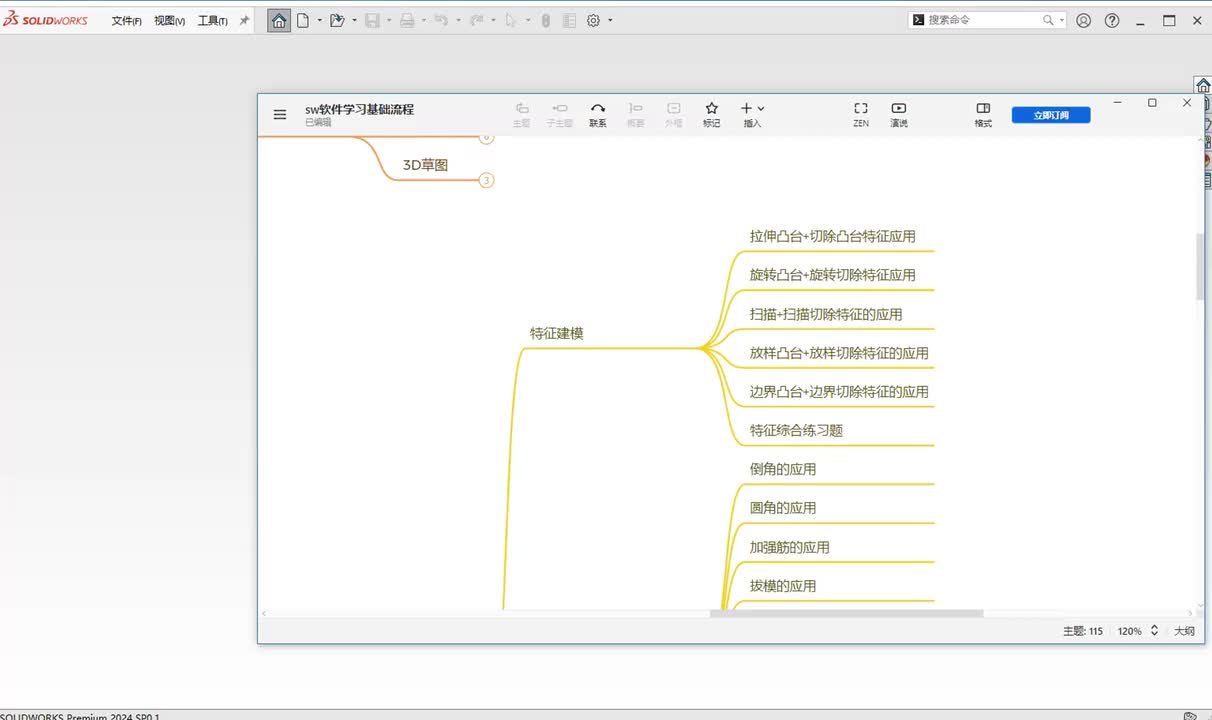Screen dimensions: 1212x720
Task: Create new document in SolidWorks toolbar
Action: click(303, 20)
